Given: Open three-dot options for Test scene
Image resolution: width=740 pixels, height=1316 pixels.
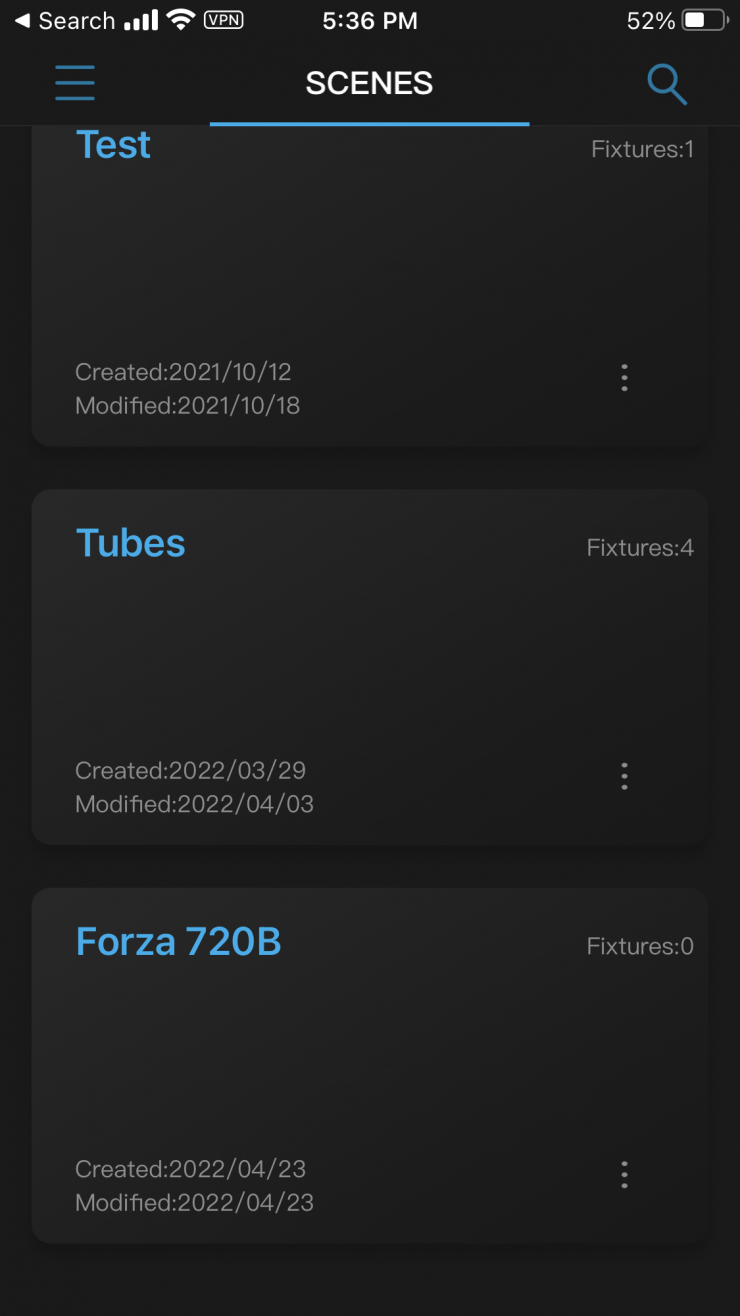Looking at the screenshot, I should click(x=624, y=377).
